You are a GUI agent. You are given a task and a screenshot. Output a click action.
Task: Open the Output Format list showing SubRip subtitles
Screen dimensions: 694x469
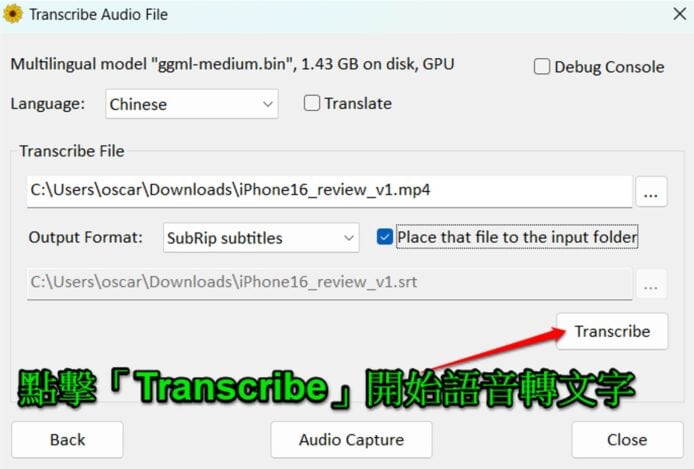point(261,238)
